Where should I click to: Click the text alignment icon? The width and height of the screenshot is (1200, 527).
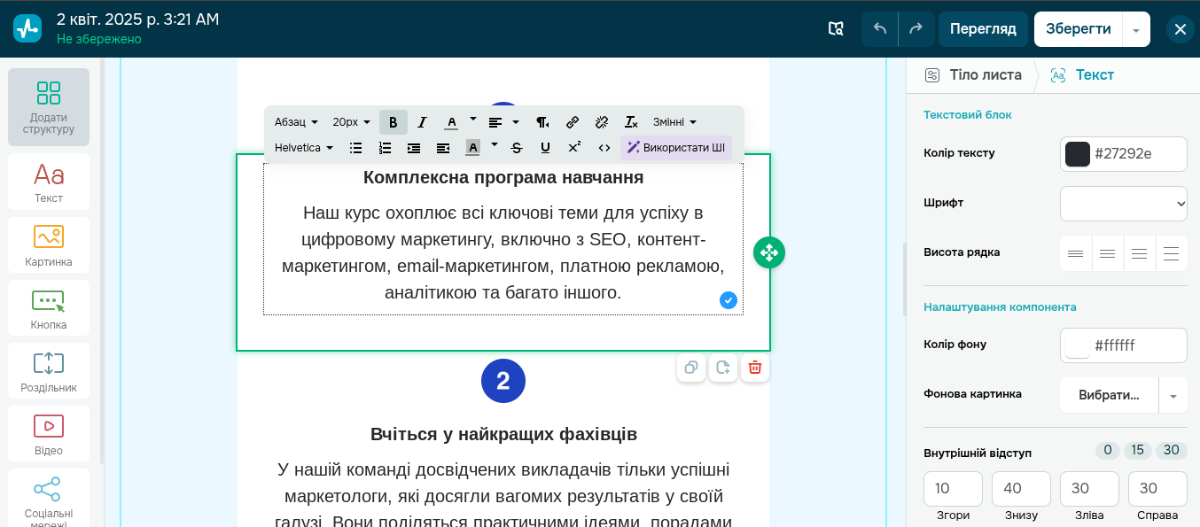[x=495, y=122]
